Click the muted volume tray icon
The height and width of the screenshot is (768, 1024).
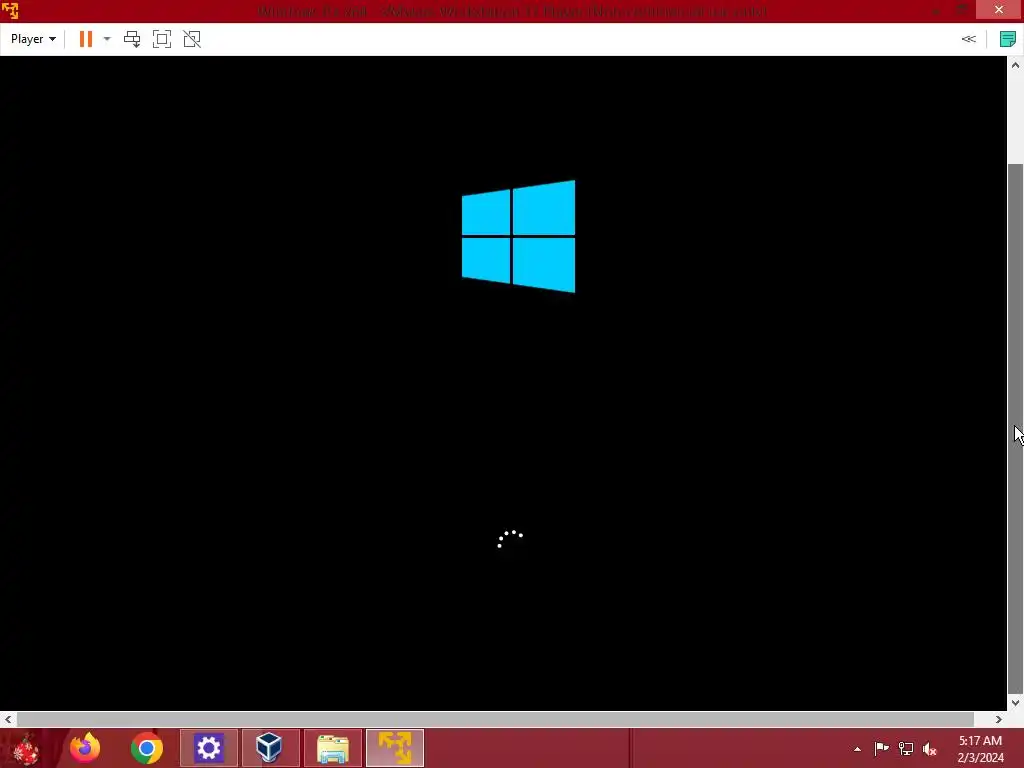tap(930, 749)
